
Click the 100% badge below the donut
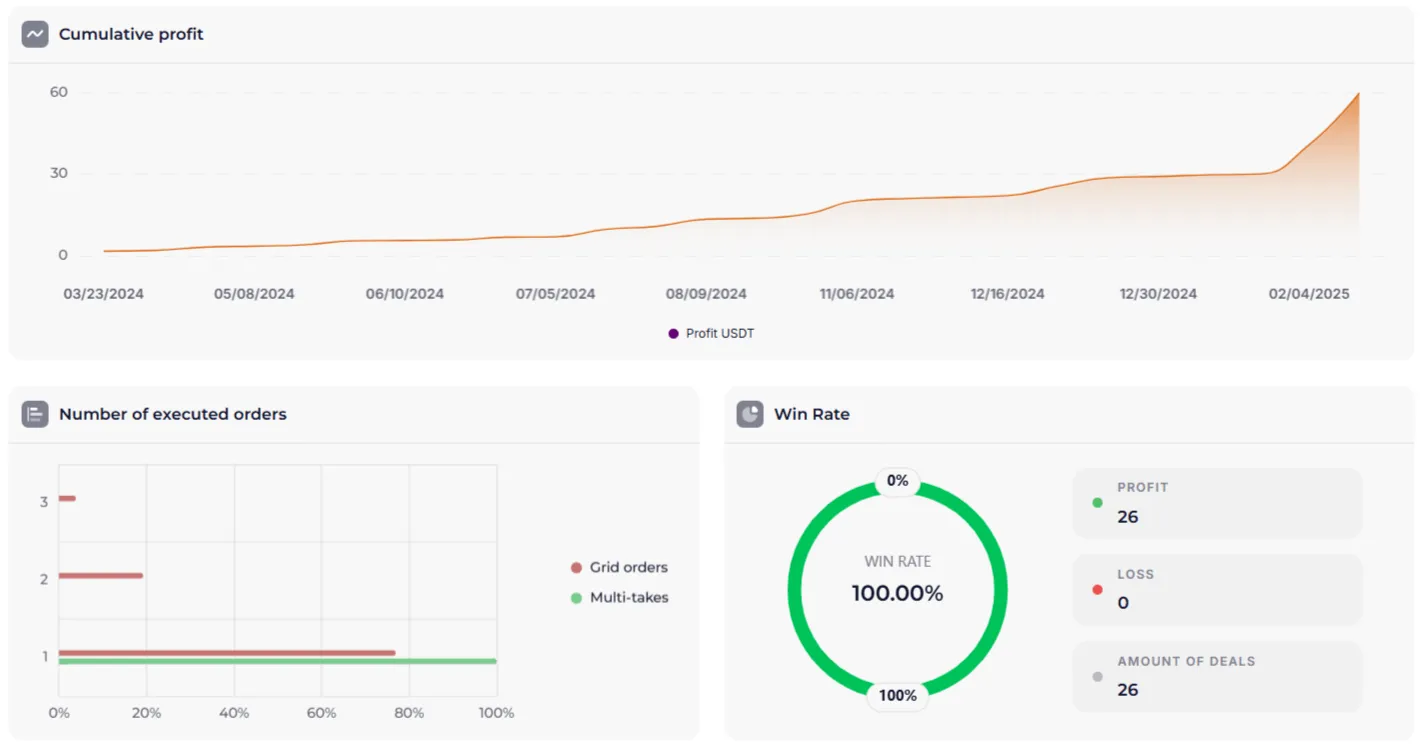(897, 695)
